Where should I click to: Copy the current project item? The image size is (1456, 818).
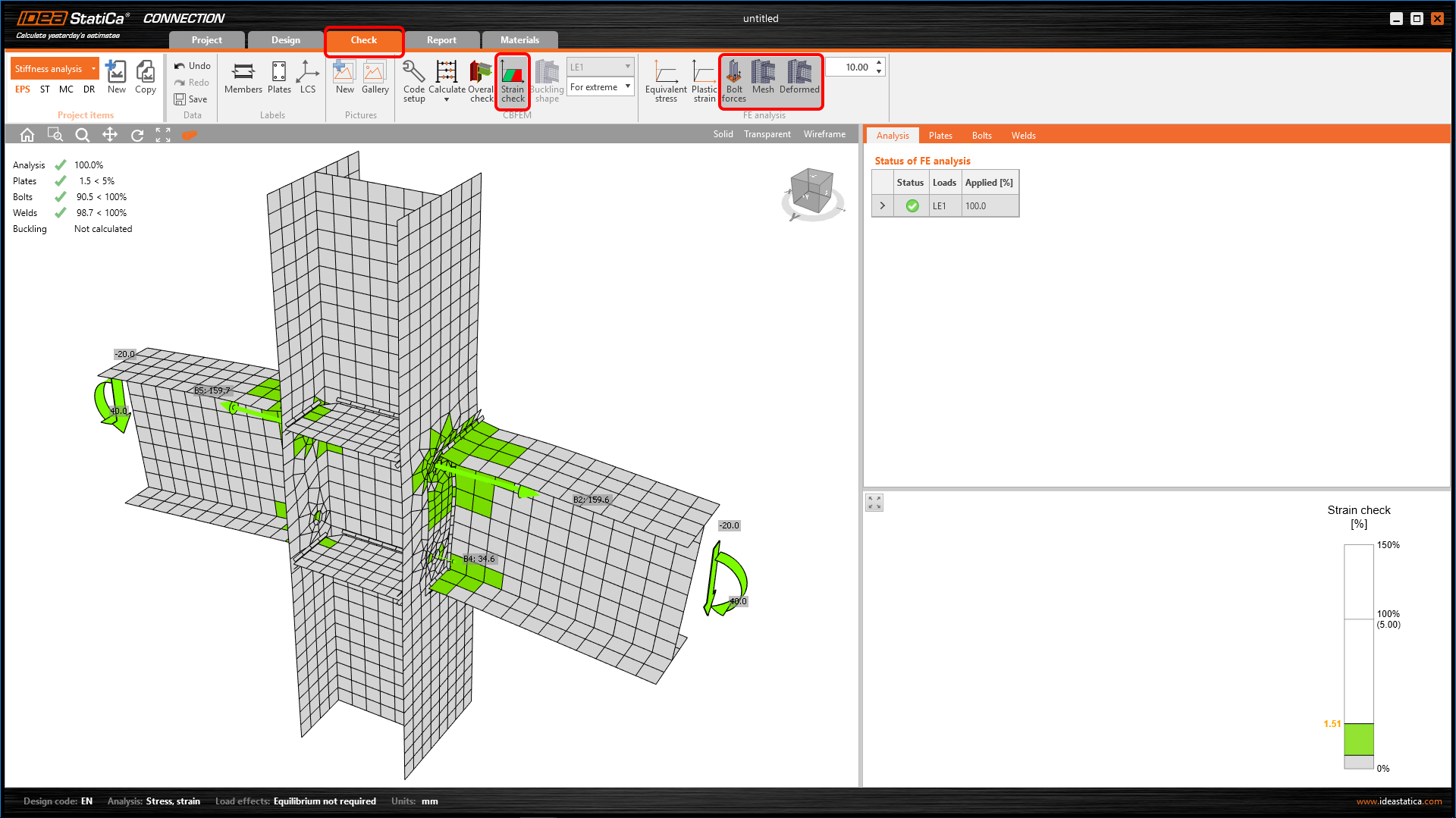click(145, 77)
